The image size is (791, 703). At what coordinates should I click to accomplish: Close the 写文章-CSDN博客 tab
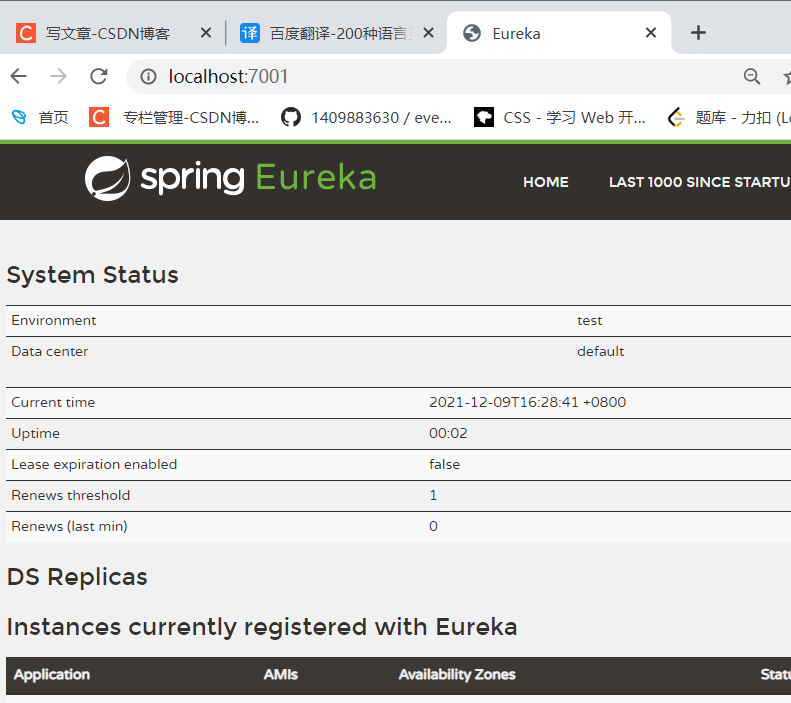click(x=206, y=33)
